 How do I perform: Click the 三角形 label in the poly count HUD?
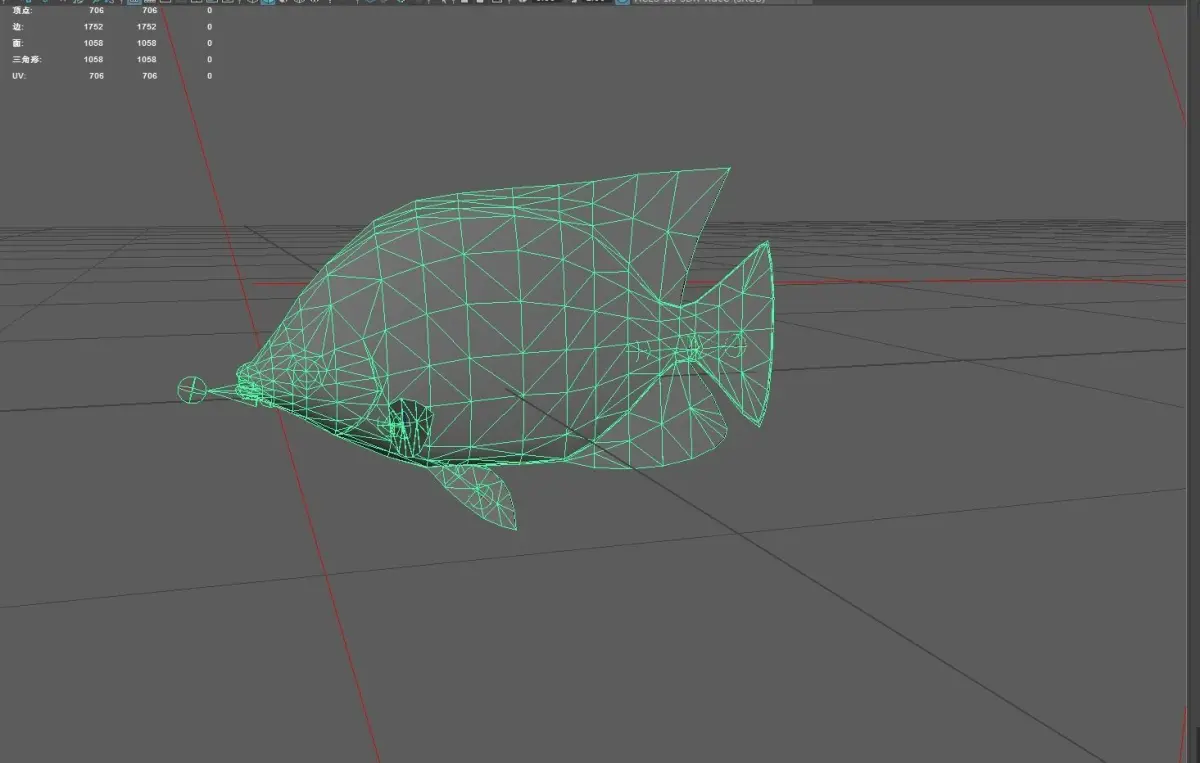click(27, 59)
